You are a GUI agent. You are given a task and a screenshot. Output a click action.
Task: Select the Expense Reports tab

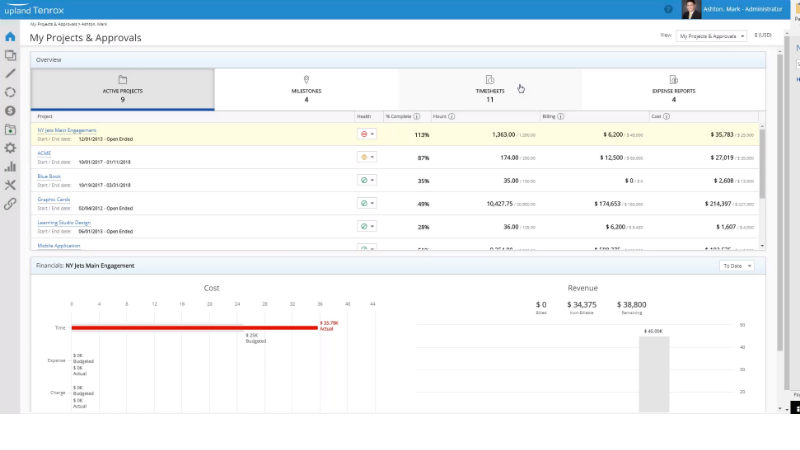coord(673,89)
